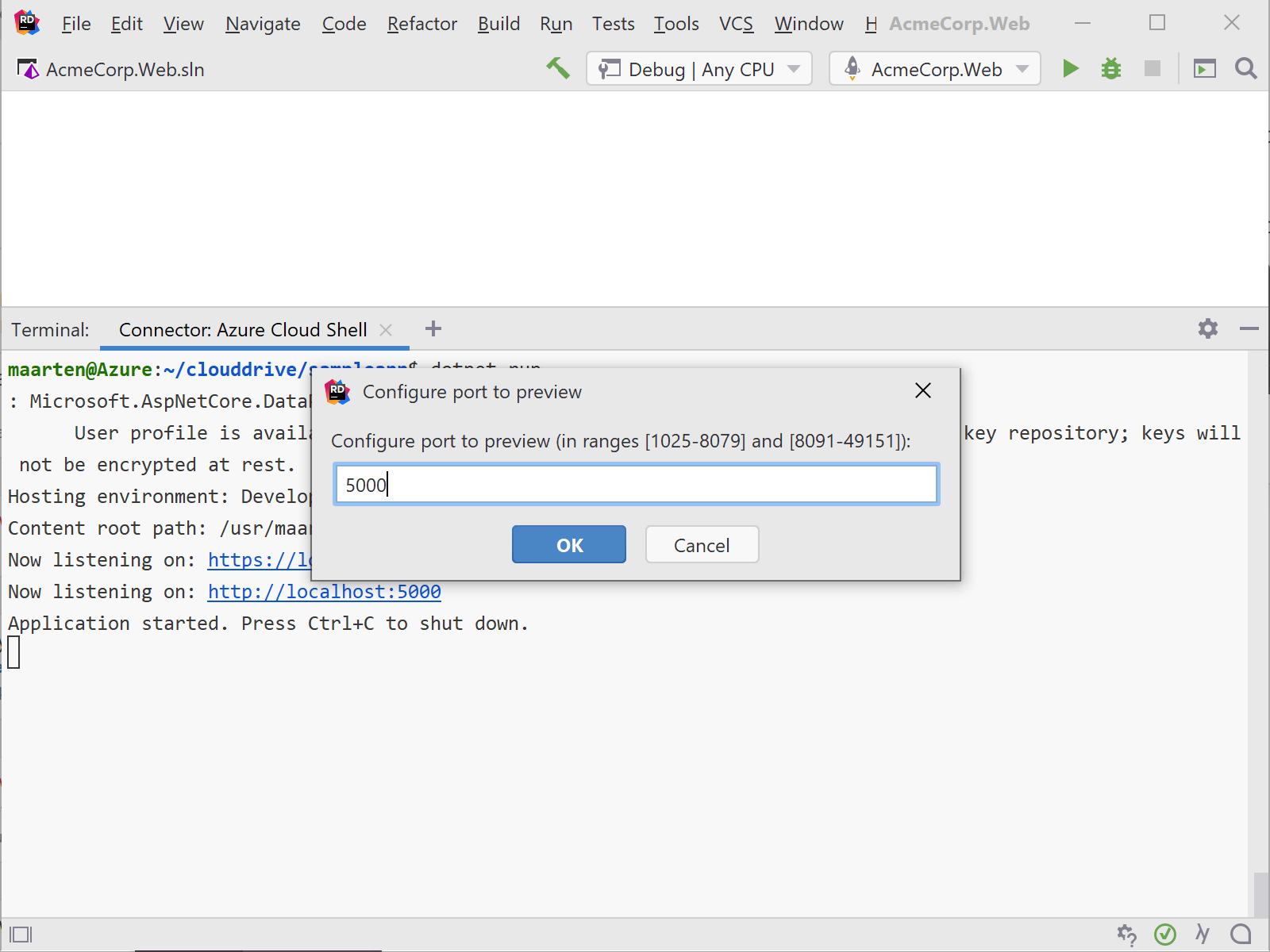This screenshot has width=1270, height=952.
Task: Open the Tests menu
Action: 614,24
